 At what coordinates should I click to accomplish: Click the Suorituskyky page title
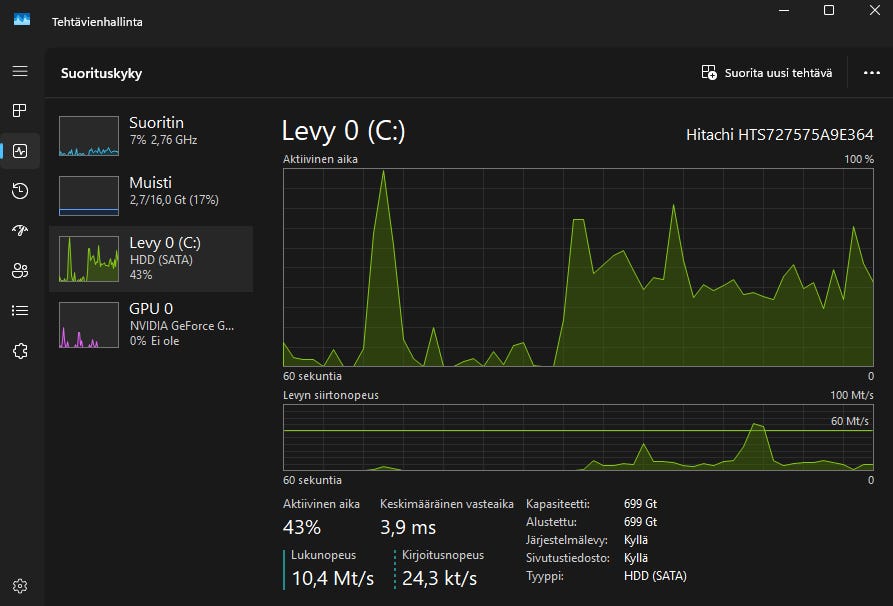click(101, 73)
